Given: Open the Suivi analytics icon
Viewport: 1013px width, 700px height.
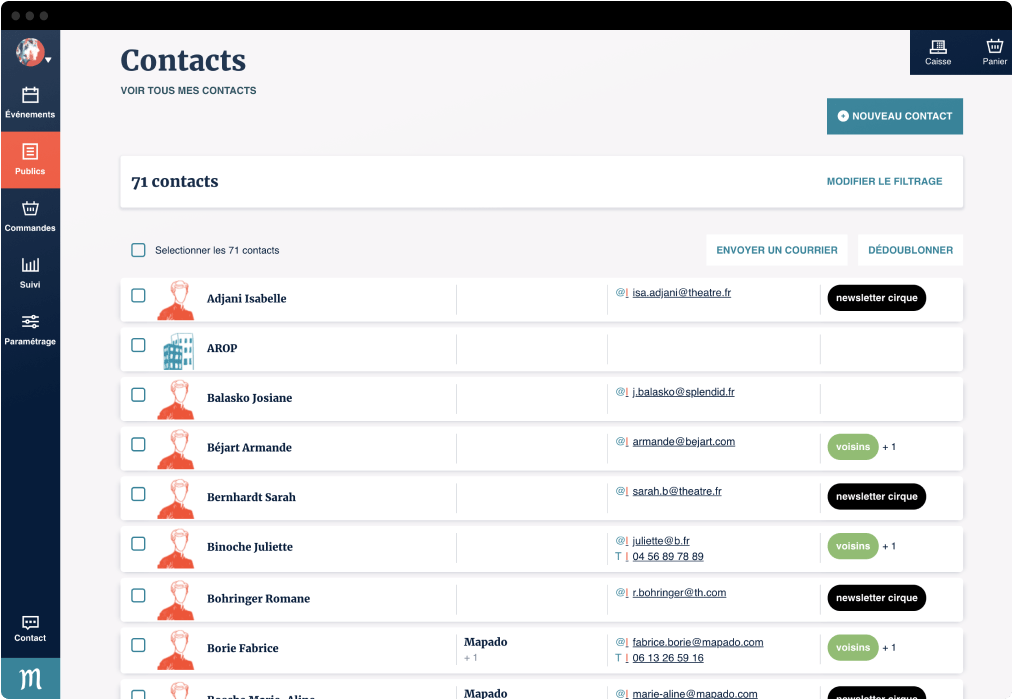Looking at the screenshot, I should (30, 267).
